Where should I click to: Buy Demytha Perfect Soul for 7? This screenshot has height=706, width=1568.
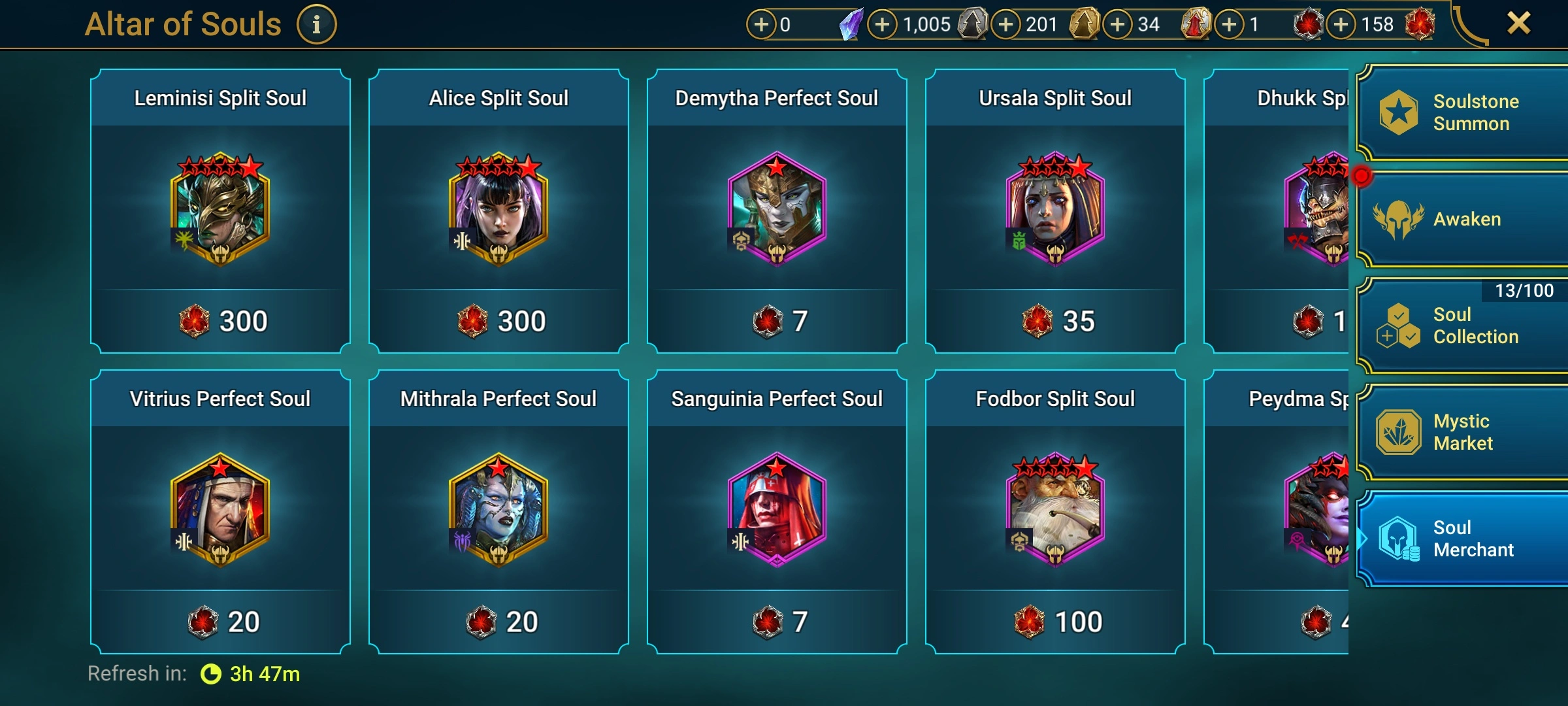point(777,321)
